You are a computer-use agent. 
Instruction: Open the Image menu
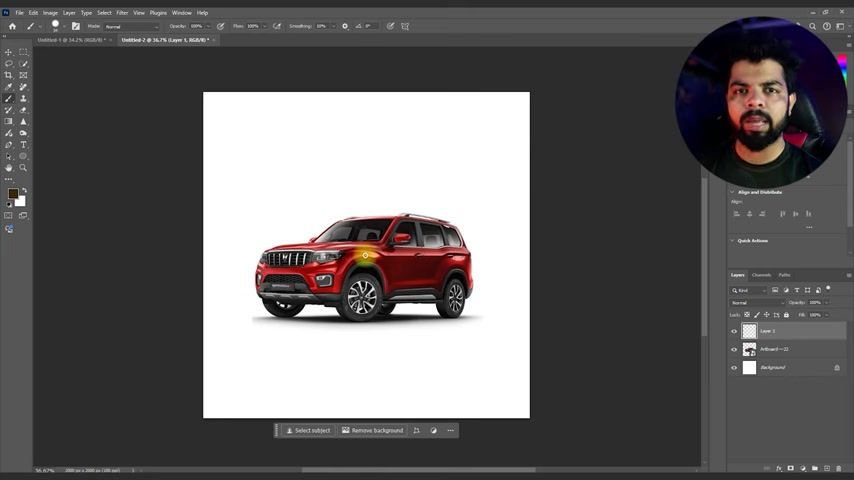pyautogui.click(x=50, y=13)
